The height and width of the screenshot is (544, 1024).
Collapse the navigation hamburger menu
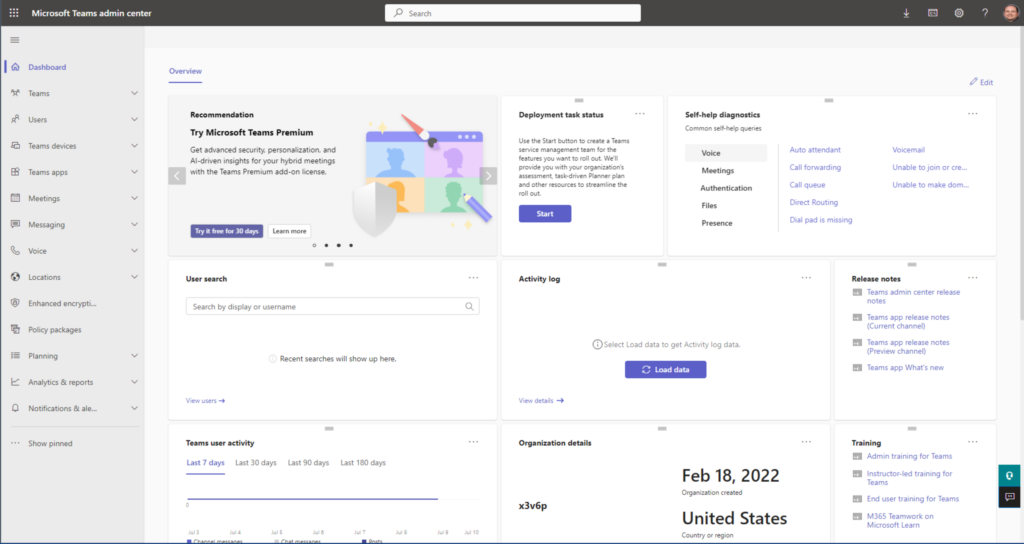coord(15,40)
